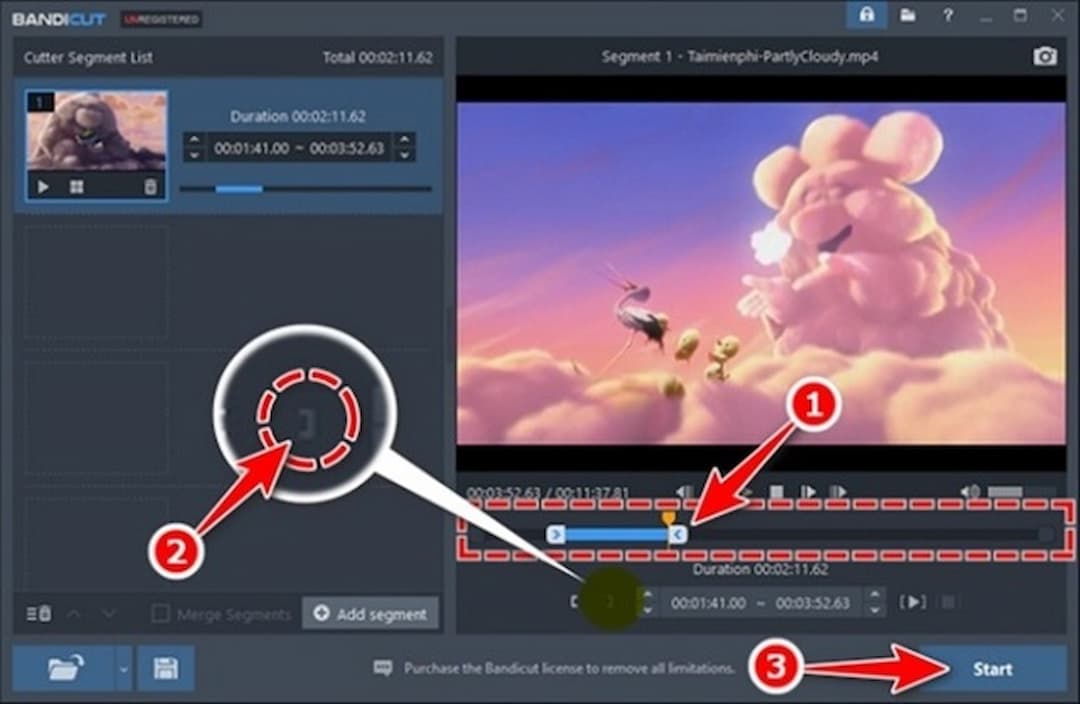Increase segment 1 end time in list
The width and height of the screenshot is (1080, 704).
[405, 140]
